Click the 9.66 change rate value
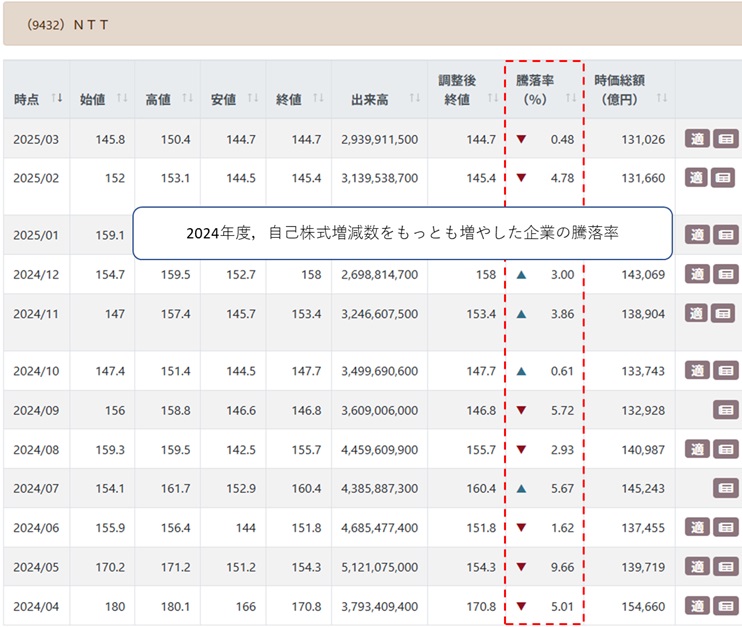742x627 pixels. click(562, 567)
